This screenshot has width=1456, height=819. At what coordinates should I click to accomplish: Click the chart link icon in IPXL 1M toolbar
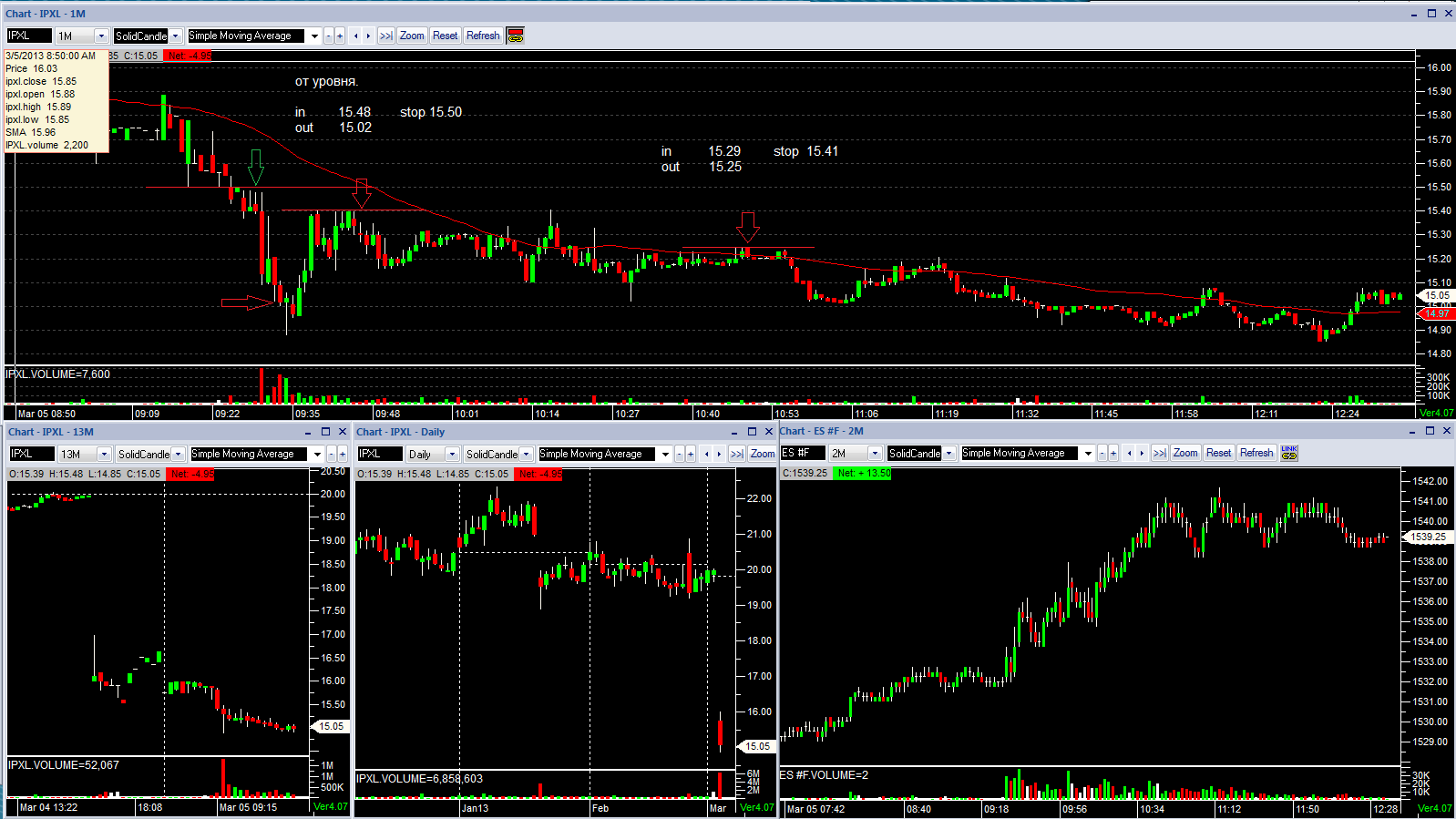516,36
